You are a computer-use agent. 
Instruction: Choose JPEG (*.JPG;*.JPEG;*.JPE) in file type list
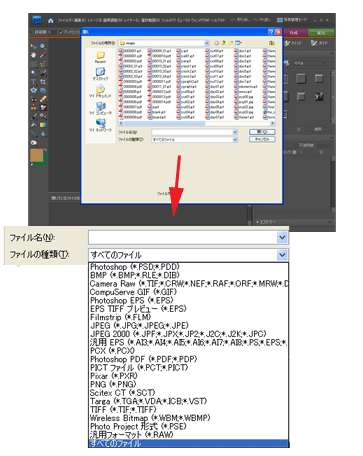[139, 325]
